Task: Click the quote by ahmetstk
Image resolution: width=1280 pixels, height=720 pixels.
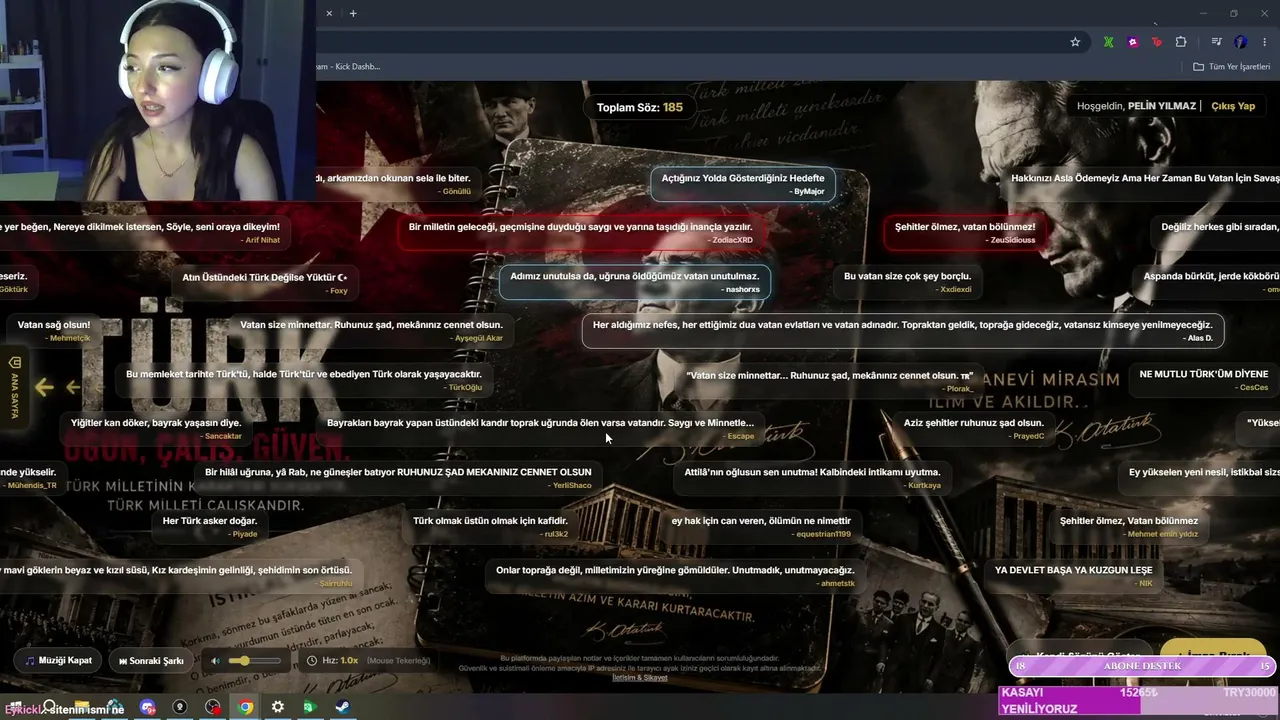Action: pos(675,576)
